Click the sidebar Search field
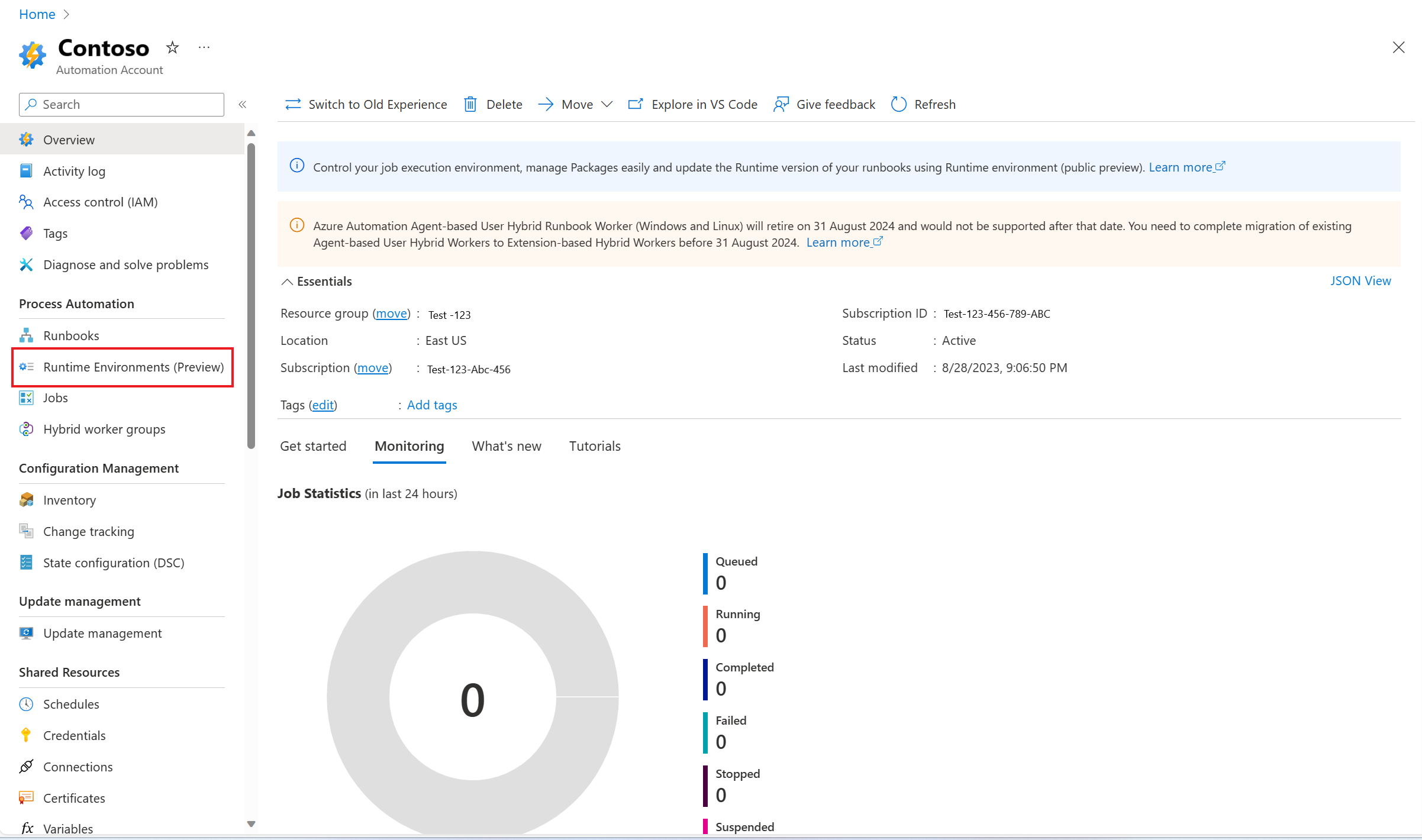This screenshot has width=1422, height=840. click(x=121, y=105)
